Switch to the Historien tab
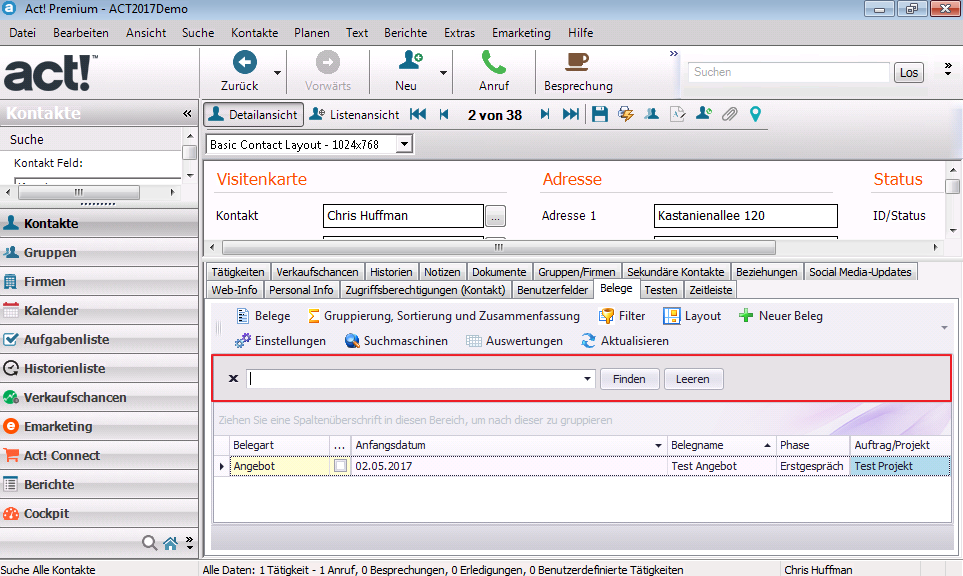963x576 pixels. pyautogui.click(x=391, y=272)
